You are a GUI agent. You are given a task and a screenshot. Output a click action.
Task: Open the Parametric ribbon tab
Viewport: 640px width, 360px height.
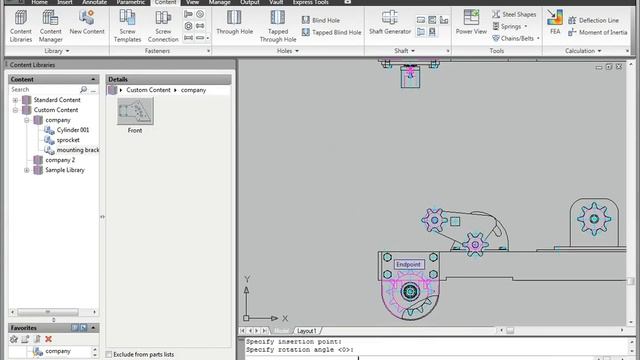(131, 2)
